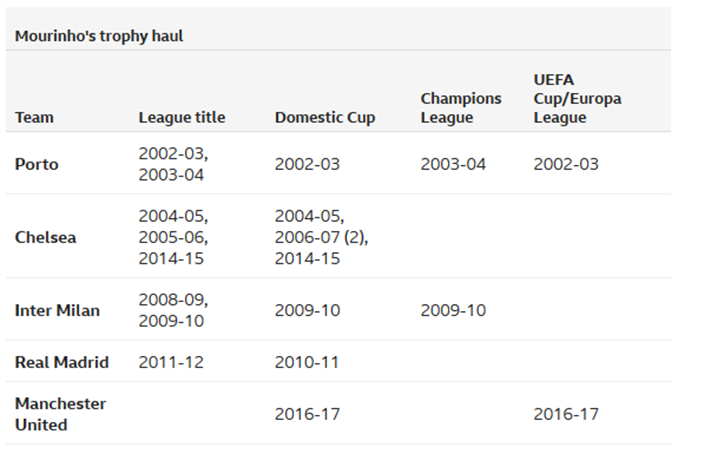The width and height of the screenshot is (704, 454).
Task: Click Chelsea's league titles cell
Action: (x=173, y=237)
